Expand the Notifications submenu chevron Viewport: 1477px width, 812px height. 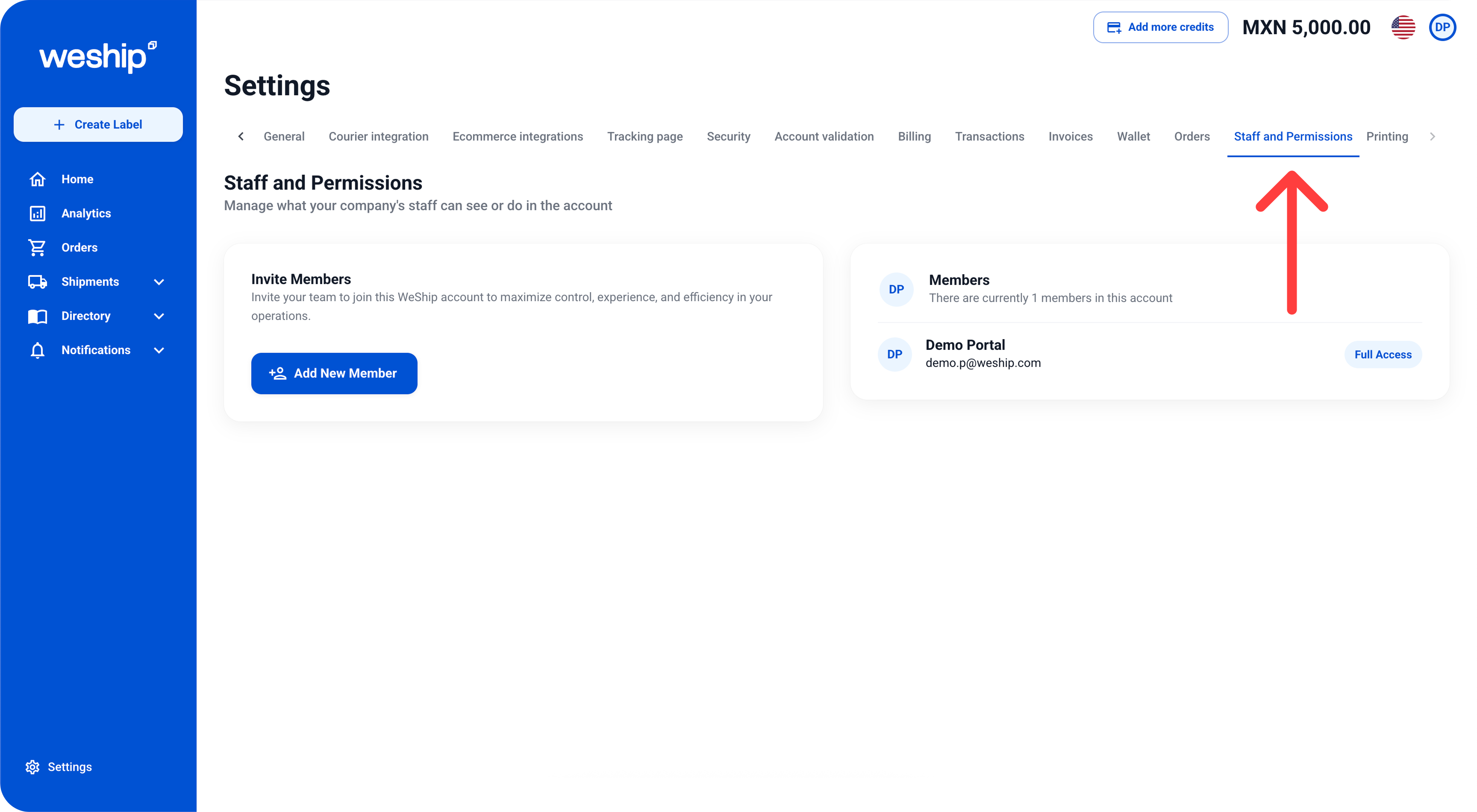tap(159, 350)
